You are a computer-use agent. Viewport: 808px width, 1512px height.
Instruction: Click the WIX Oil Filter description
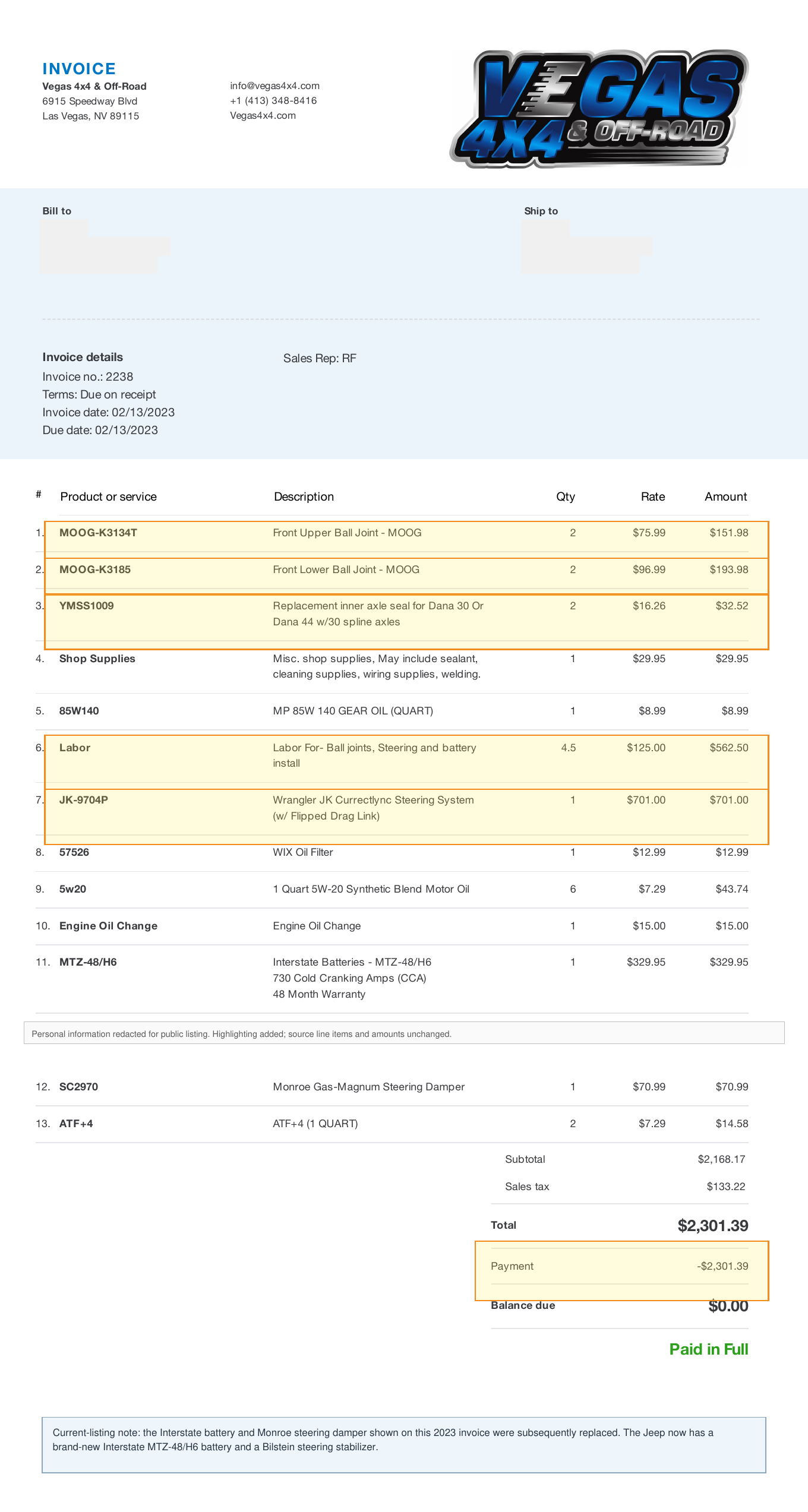point(303,852)
